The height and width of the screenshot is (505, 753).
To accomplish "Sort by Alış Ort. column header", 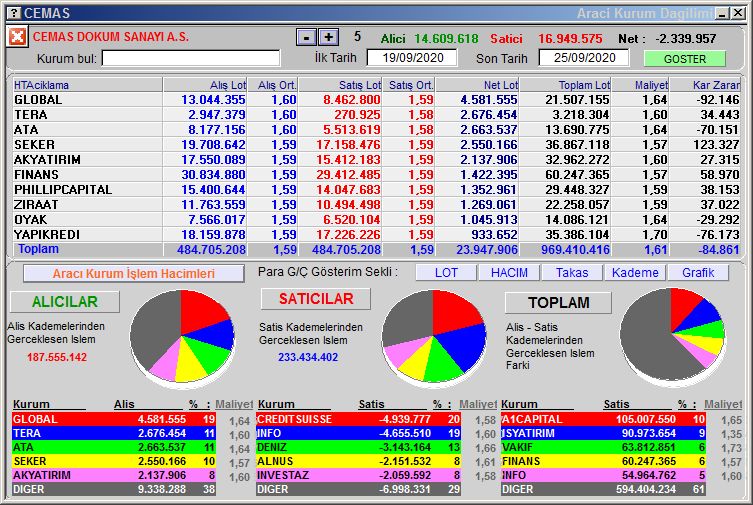I will point(273,85).
